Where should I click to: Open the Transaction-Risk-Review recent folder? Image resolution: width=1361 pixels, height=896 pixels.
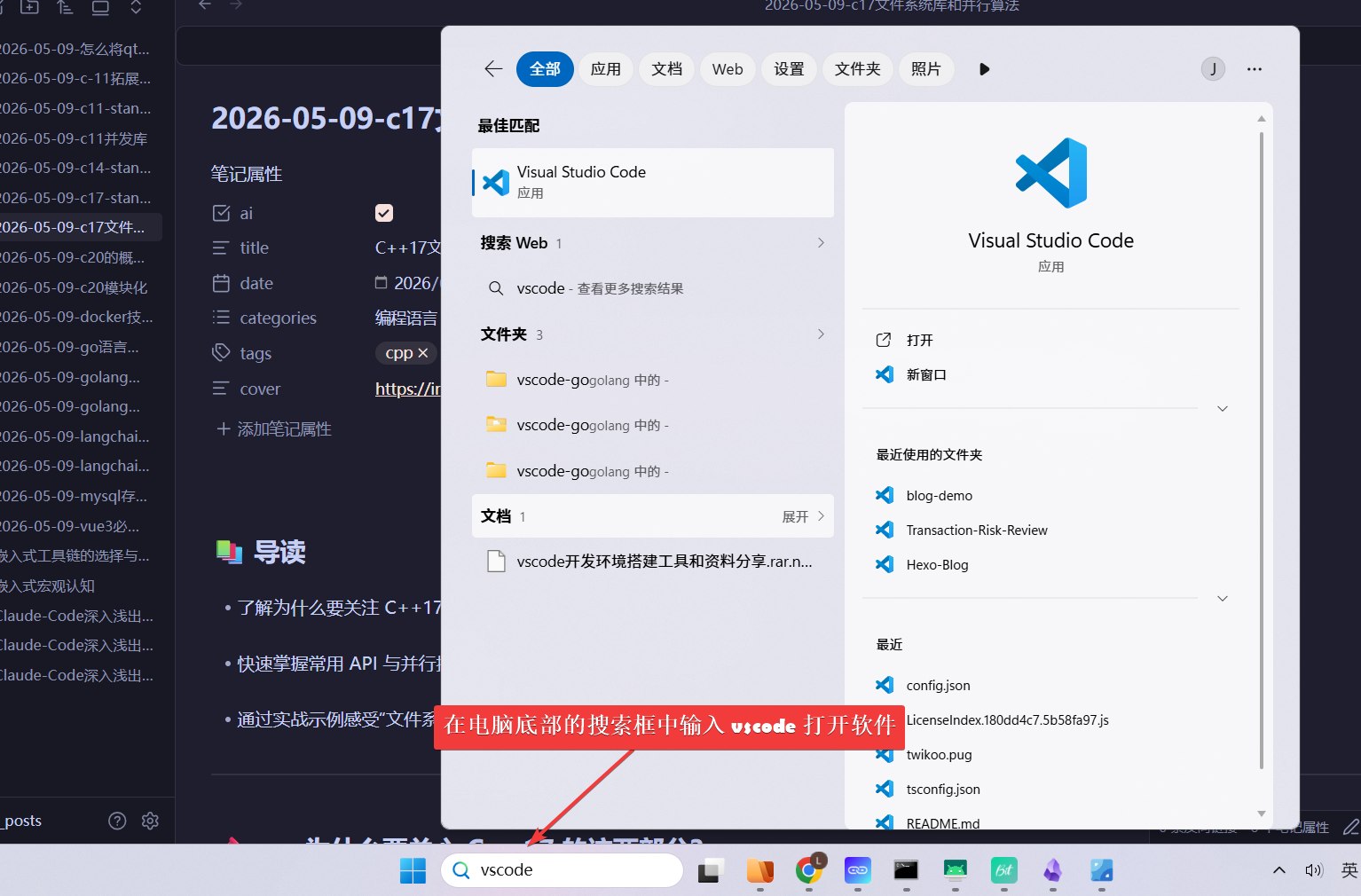pyautogui.click(x=977, y=530)
